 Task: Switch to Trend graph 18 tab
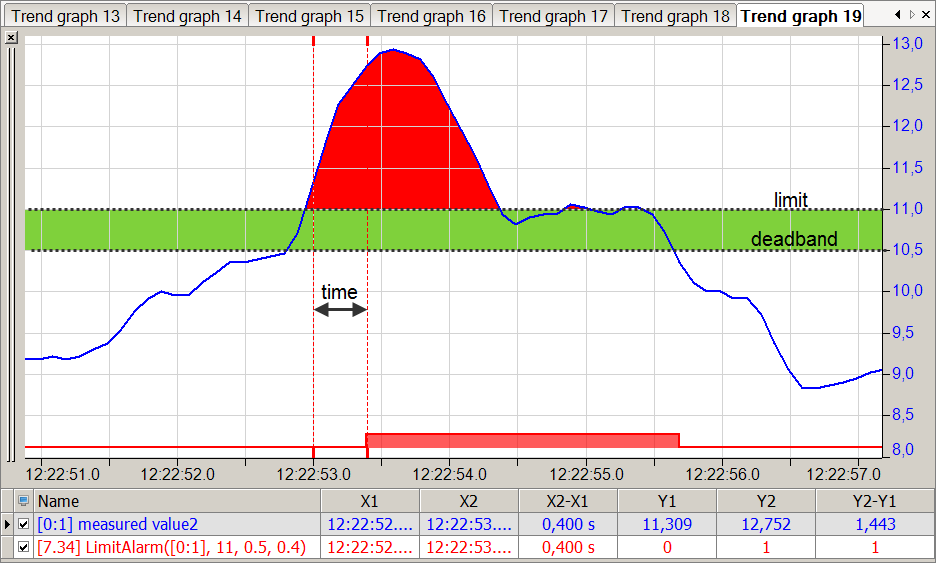pos(675,16)
